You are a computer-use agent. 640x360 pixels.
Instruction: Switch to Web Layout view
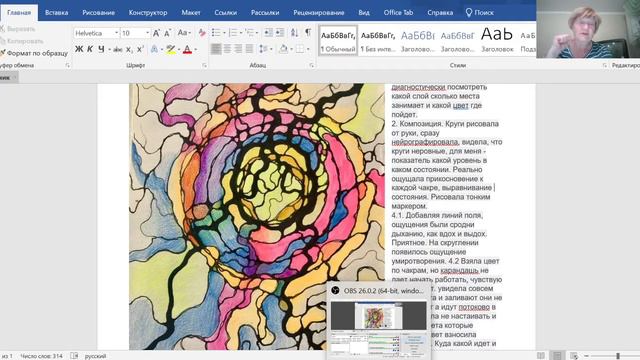(x=573, y=356)
